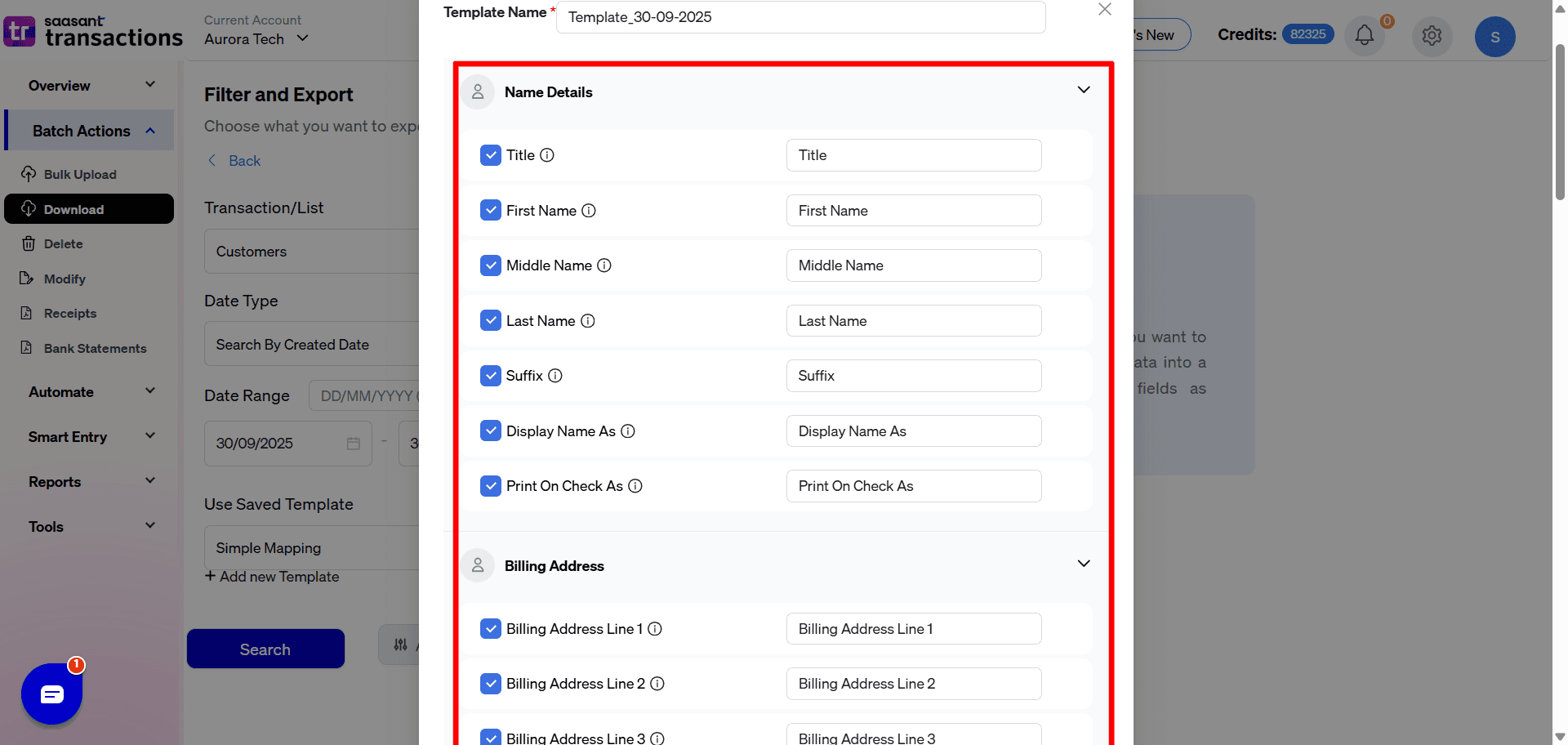Expand the Billing Address section
The width and height of the screenshot is (1568, 745).
pyautogui.click(x=1084, y=564)
